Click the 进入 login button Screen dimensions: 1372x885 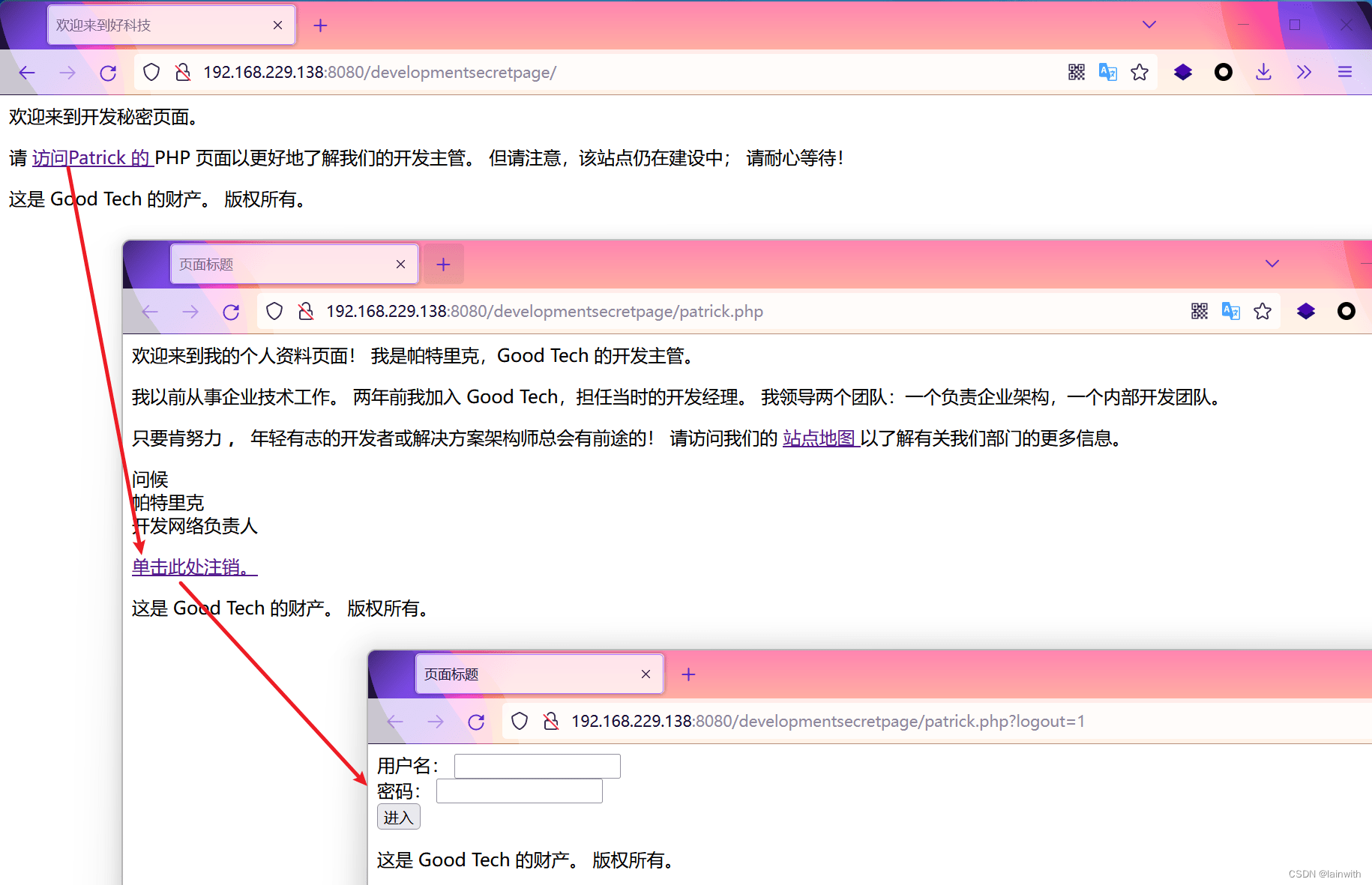(399, 817)
